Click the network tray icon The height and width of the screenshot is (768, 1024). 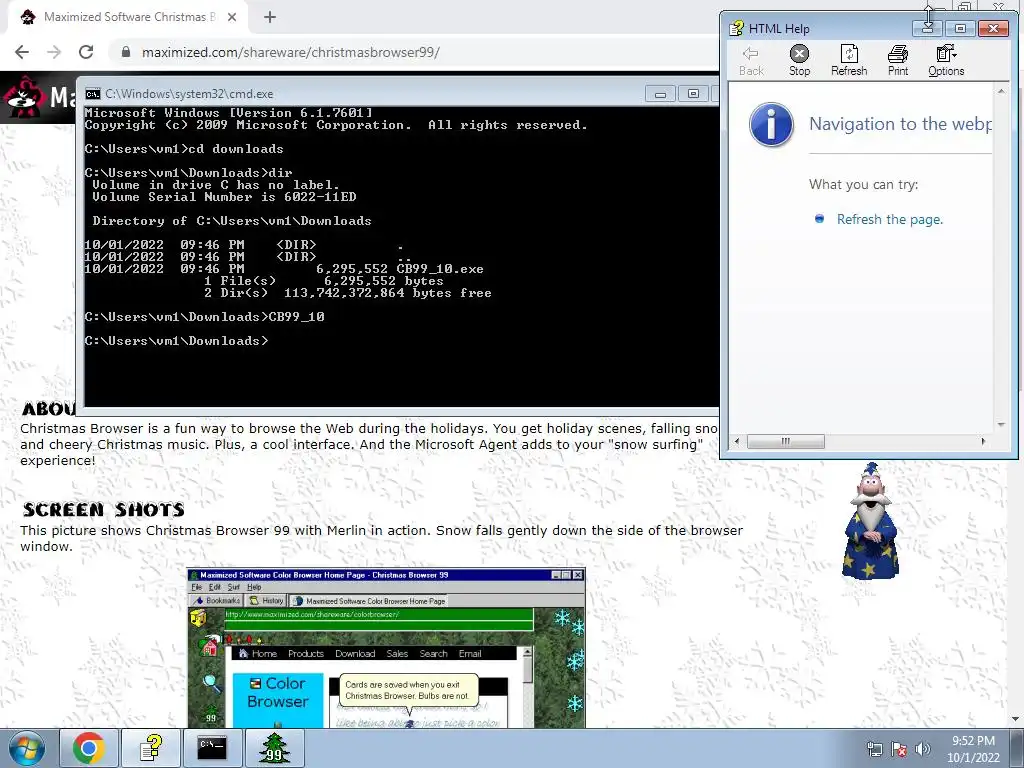874,749
